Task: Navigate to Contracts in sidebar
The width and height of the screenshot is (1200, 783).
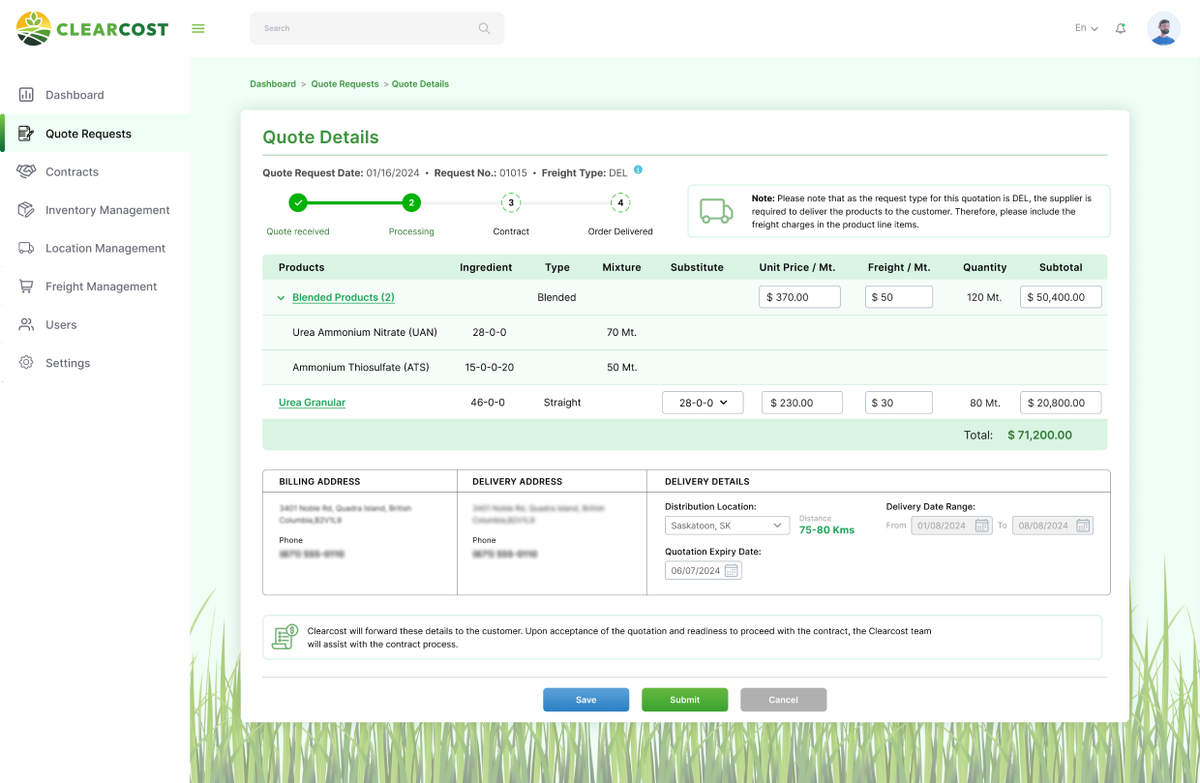Action: pos(72,172)
